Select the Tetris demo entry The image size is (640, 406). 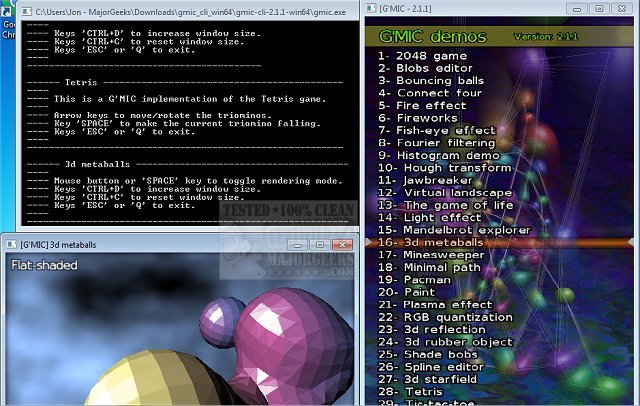pos(410,392)
